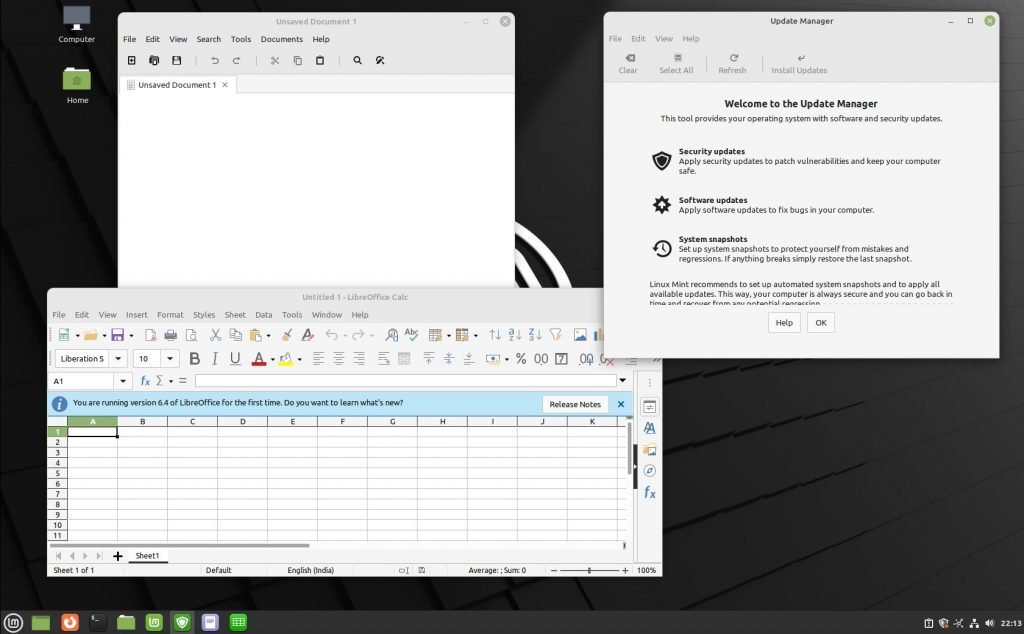Click the Italic formatting icon

[x=214, y=358]
